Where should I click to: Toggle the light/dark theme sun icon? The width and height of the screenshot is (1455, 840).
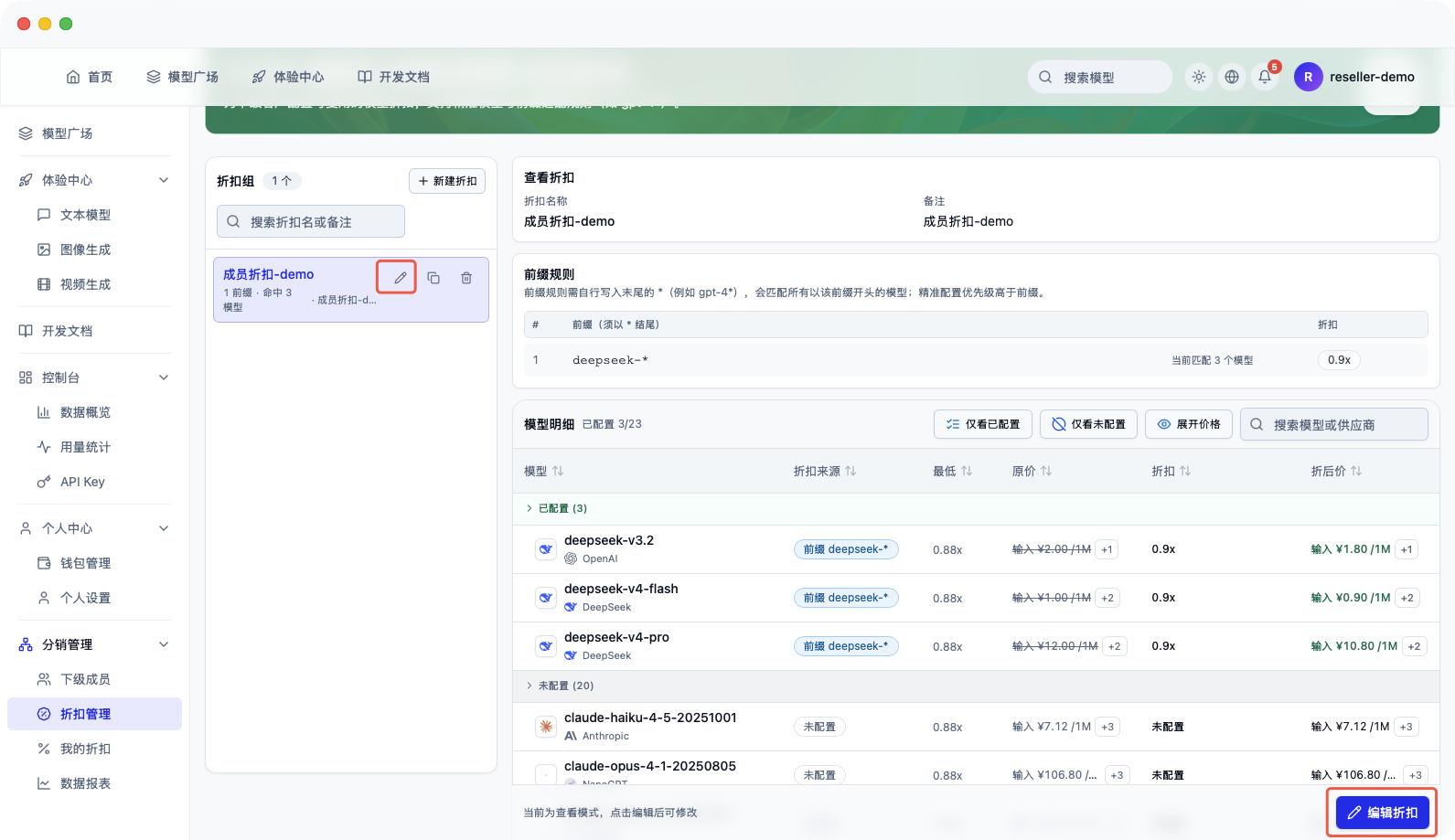click(1199, 77)
